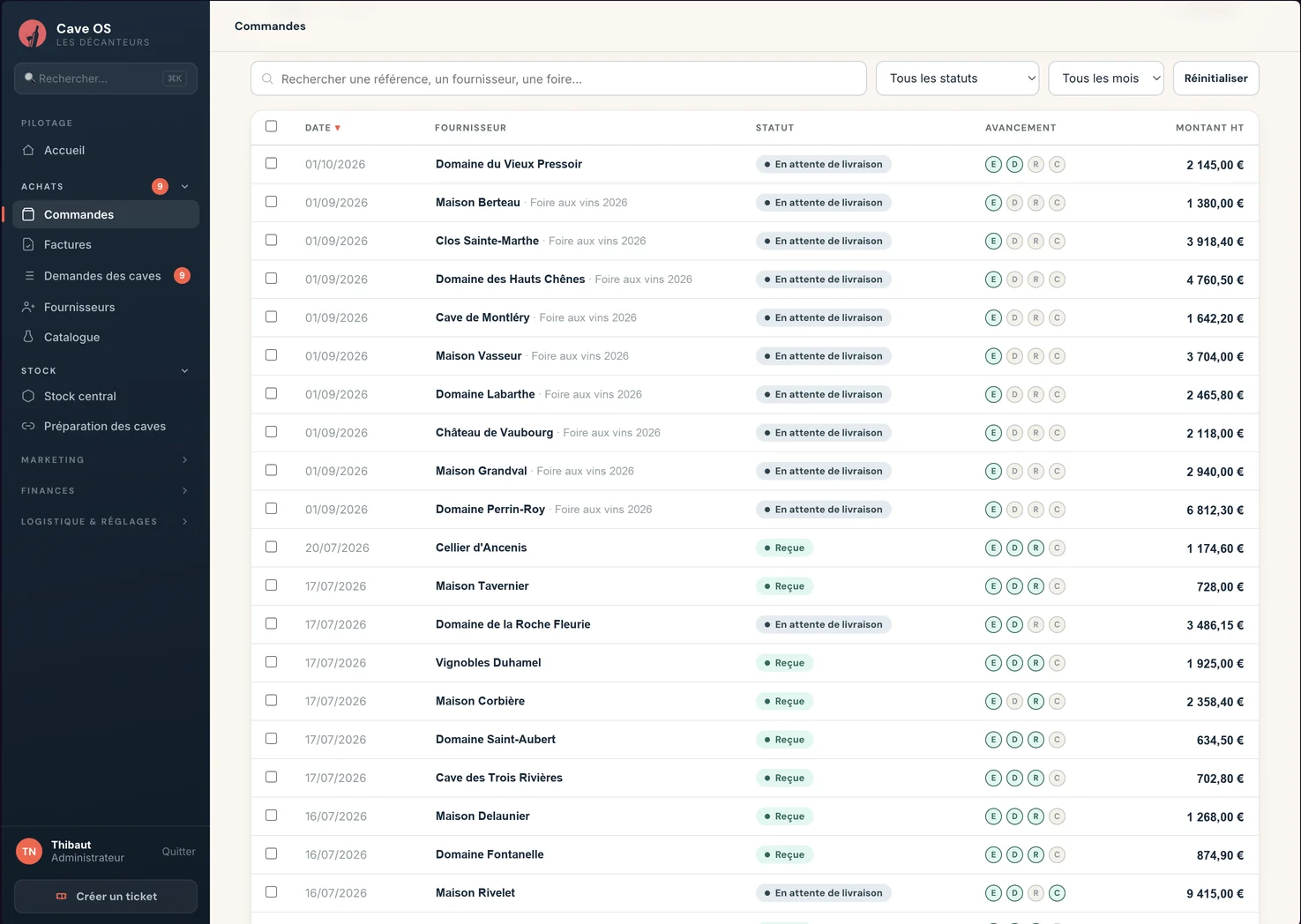
Task: Select the Vignobles Duhamel checkbox
Action: (271, 662)
